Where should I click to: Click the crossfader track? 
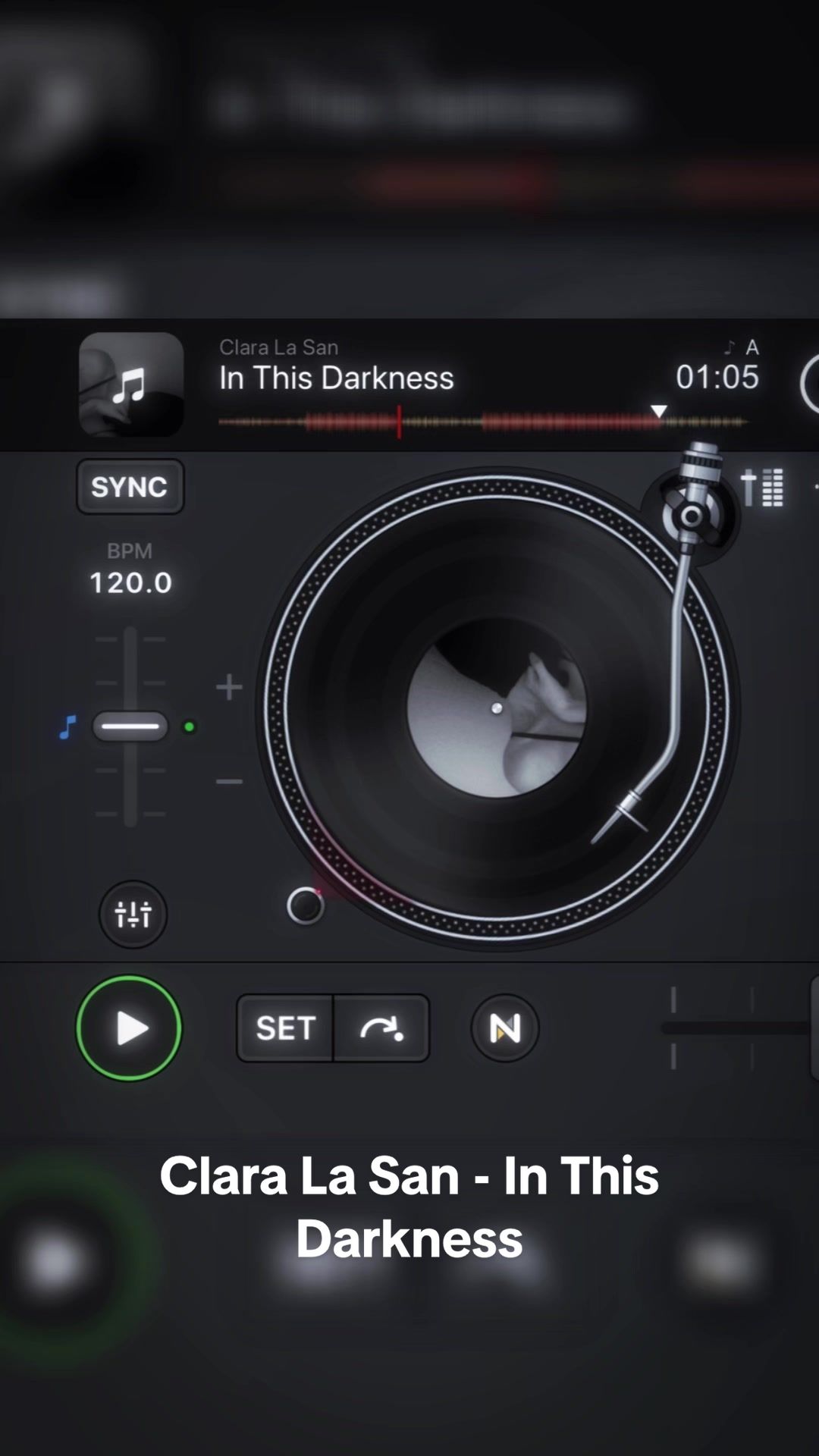pyautogui.click(x=736, y=1028)
